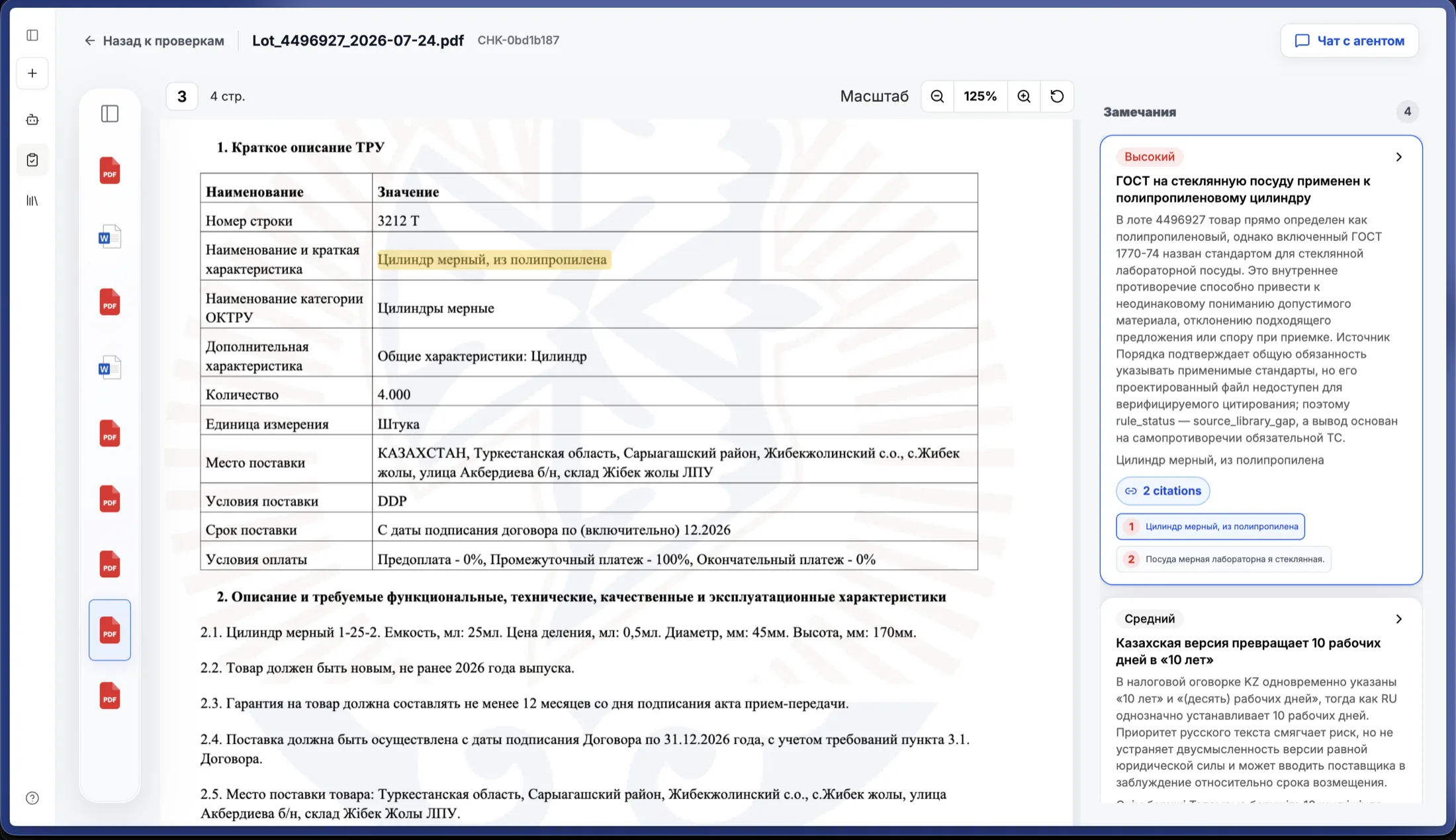
Task: Select remark title Казахская версия превращает 10 рабочих дней
Action: point(1248,651)
